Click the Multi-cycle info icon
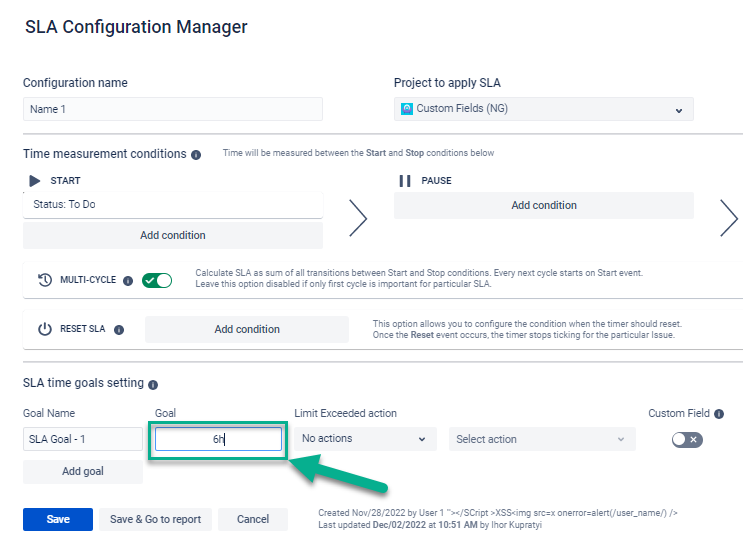Screen dimensions: 743x545 pyautogui.click(x=128, y=281)
